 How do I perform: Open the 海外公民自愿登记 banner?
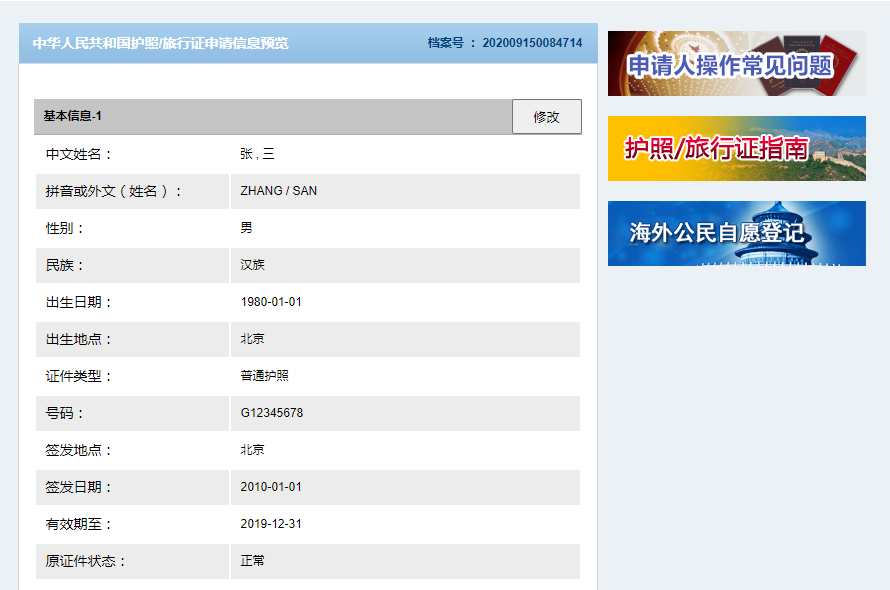point(737,233)
